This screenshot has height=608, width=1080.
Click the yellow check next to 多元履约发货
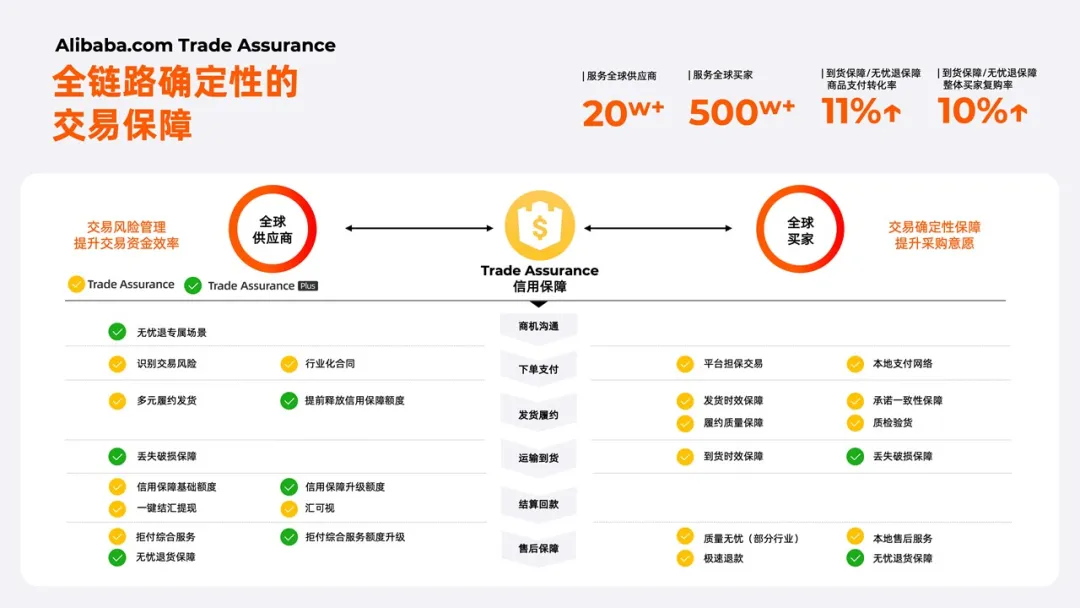click(x=117, y=401)
